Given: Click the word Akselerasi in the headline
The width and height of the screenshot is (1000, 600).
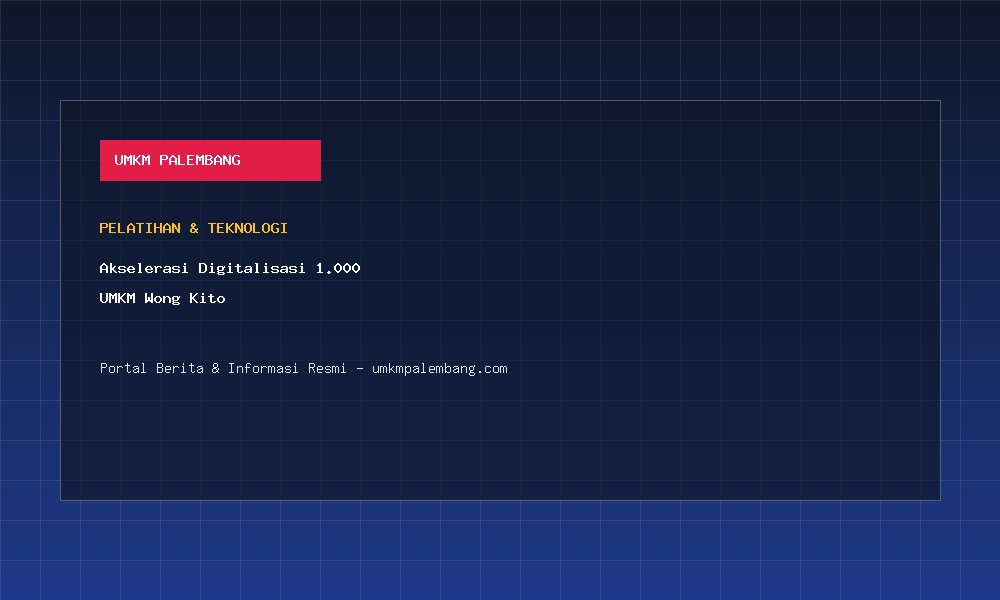Looking at the screenshot, I should (143, 268).
